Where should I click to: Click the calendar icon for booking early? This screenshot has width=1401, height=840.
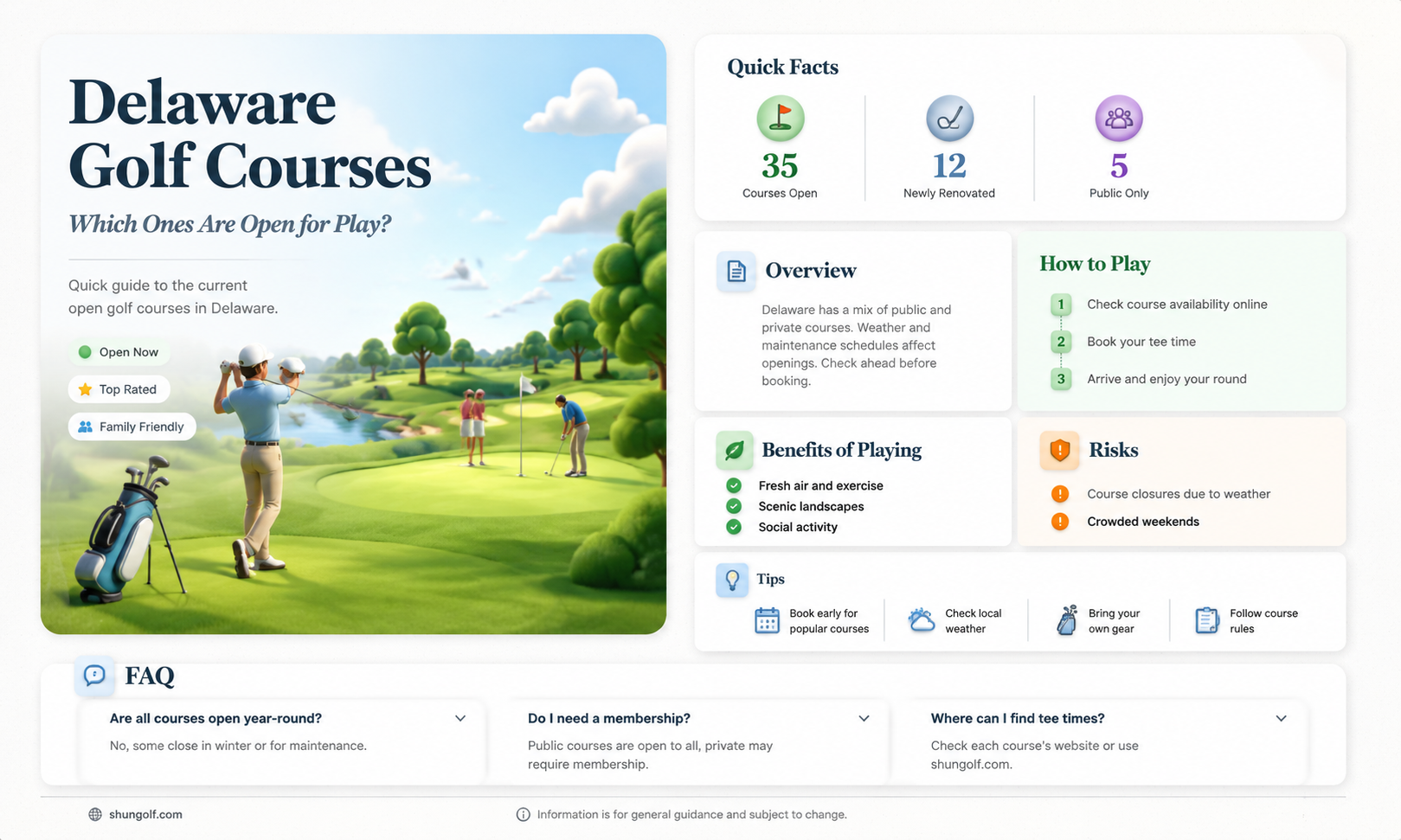(x=767, y=621)
